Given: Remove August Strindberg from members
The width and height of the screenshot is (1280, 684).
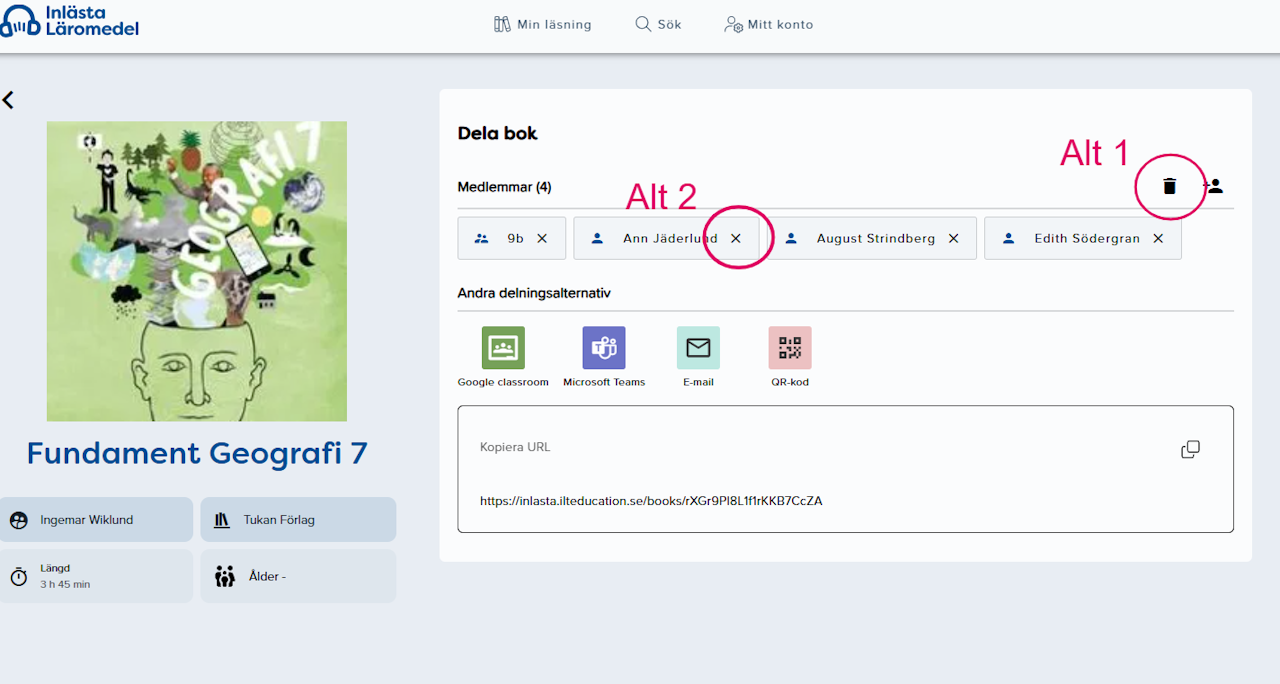Looking at the screenshot, I should tap(954, 238).
